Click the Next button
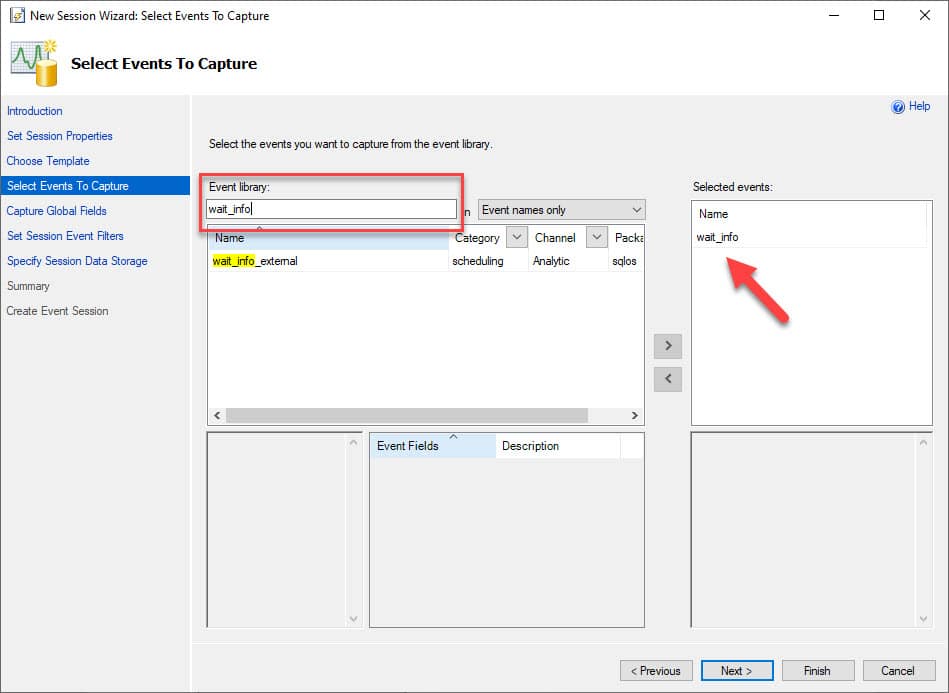 coord(737,671)
